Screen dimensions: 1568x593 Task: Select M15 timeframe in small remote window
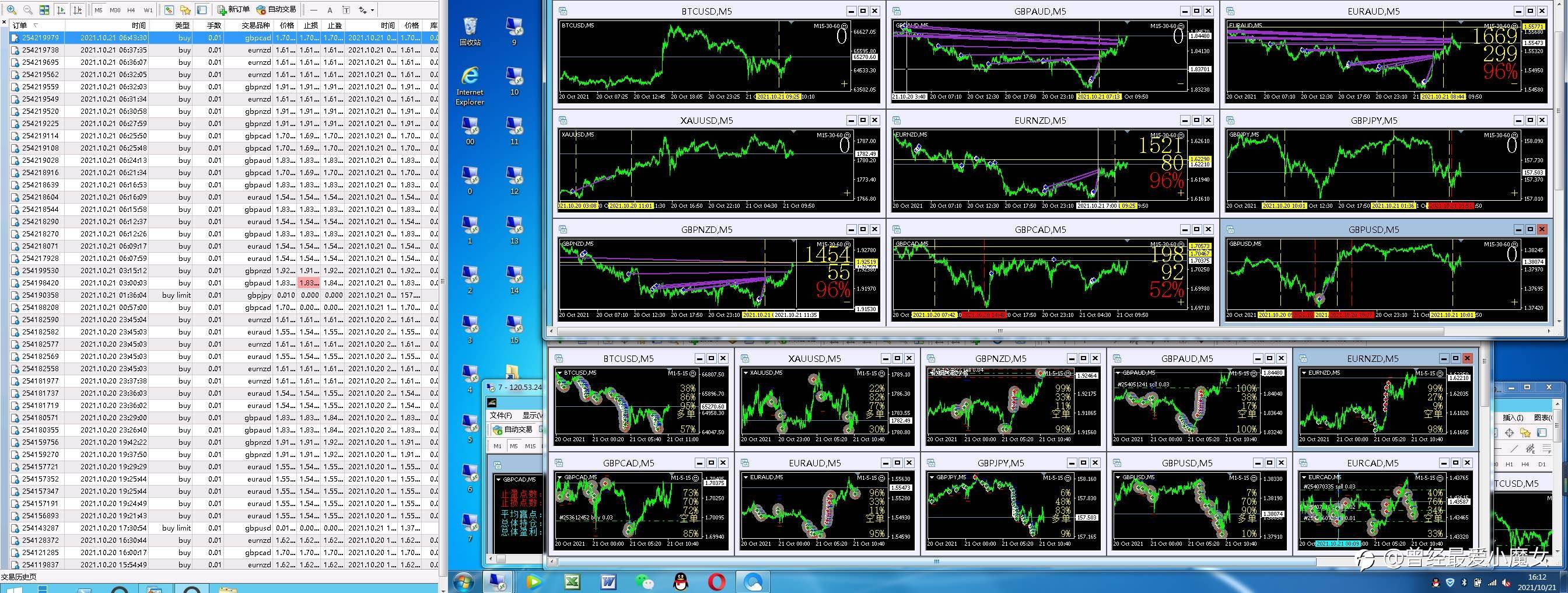click(530, 447)
